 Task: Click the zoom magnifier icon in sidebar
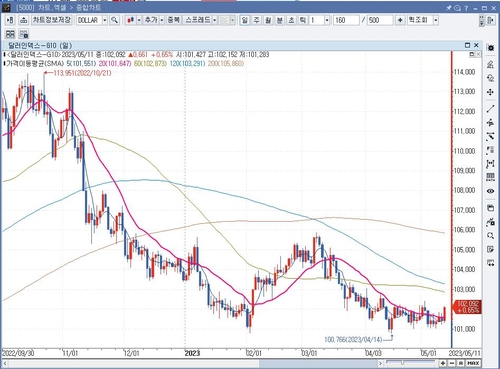click(x=490, y=236)
